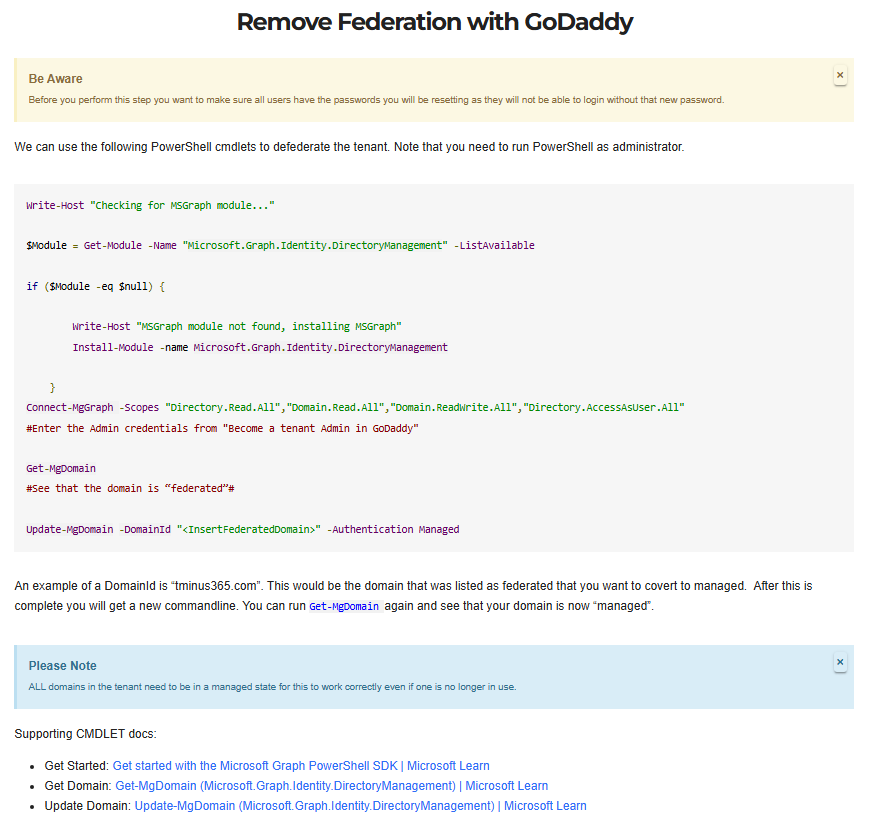This screenshot has height=822, width=876.
Task: Click the ALL domains in the tenant note text
Action: (x=272, y=687)
